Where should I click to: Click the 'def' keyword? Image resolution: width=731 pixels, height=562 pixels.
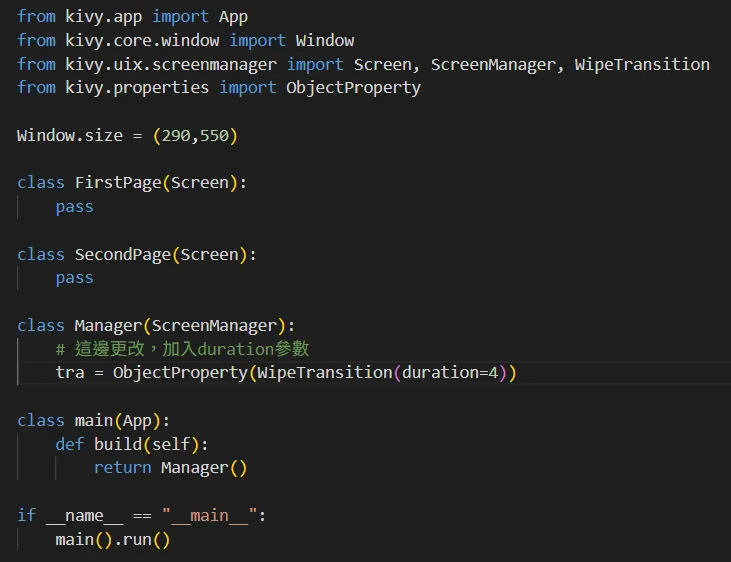pyautogui.click(x=70, y=444)
